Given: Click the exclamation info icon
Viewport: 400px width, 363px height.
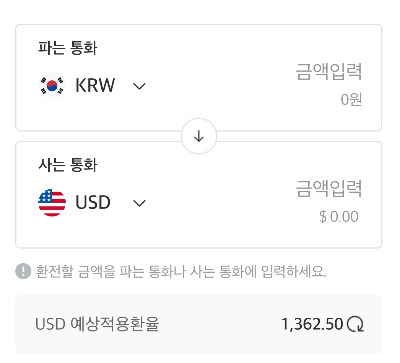Looking at the screenshot, I should pos(23,271).
